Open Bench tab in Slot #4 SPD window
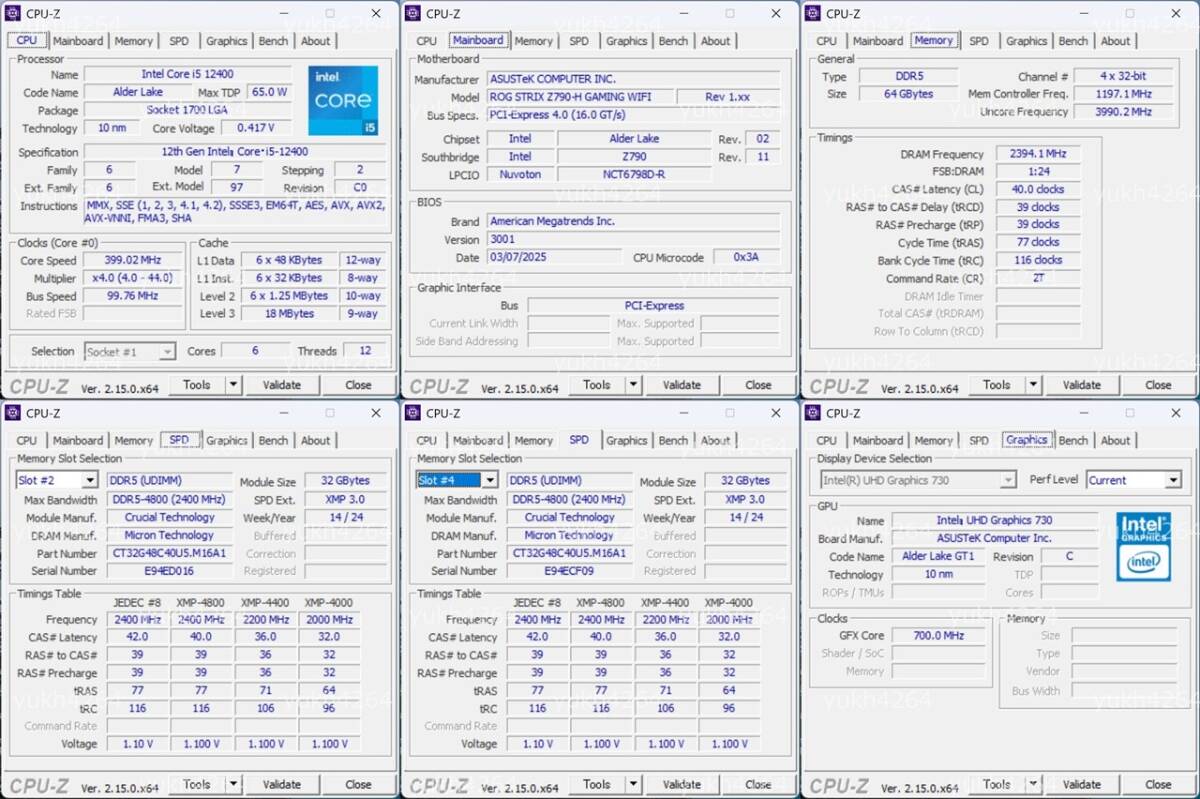The image size is (1200, 799). click(673, 441)
